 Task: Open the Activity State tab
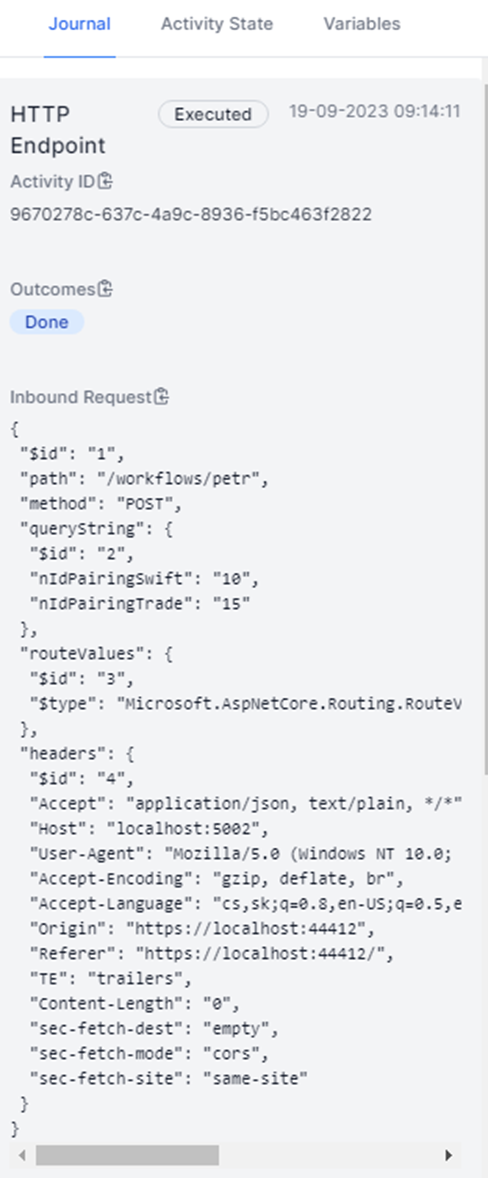(x=217, y=24)
